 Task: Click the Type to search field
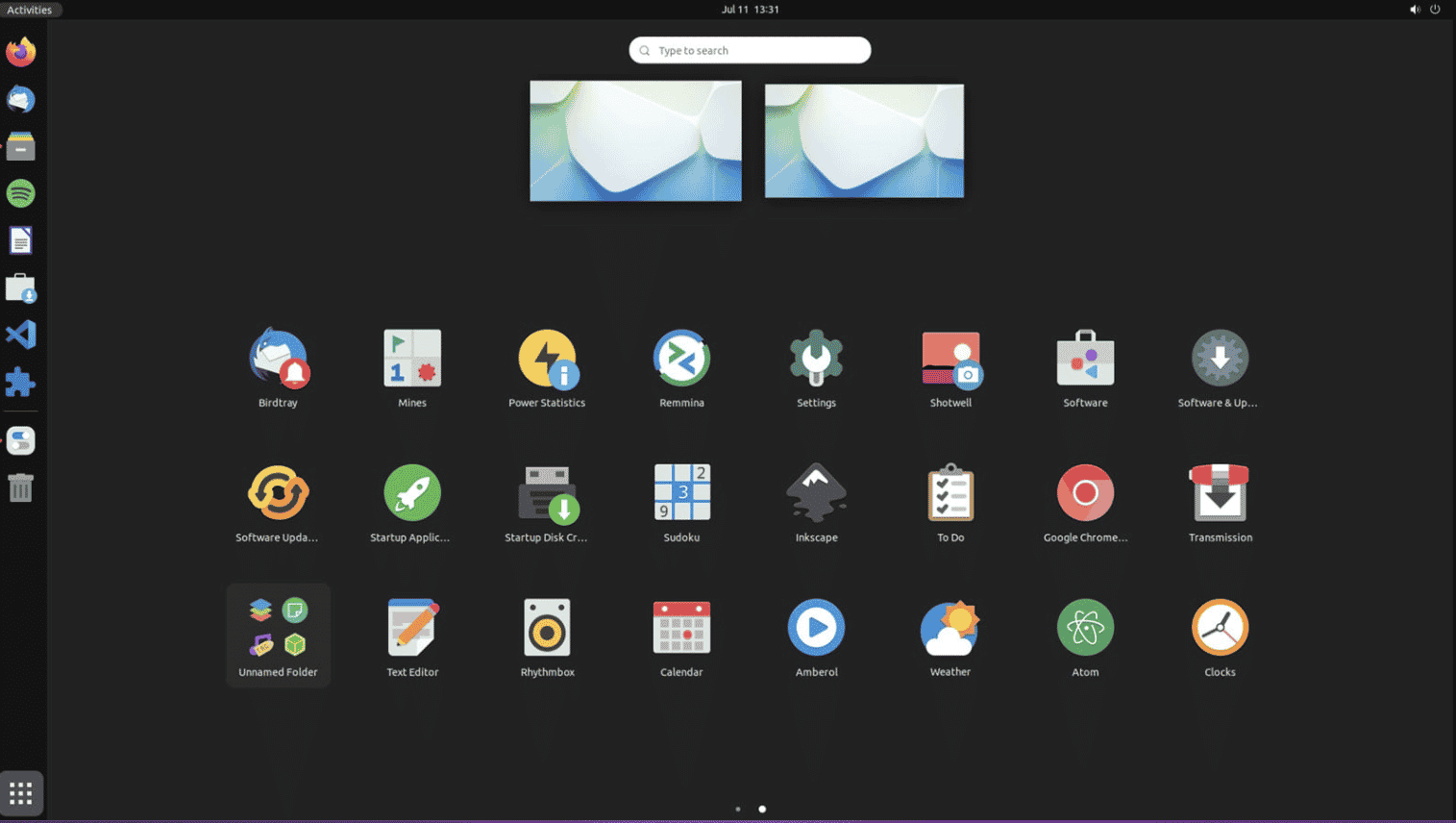pos(750,50)
